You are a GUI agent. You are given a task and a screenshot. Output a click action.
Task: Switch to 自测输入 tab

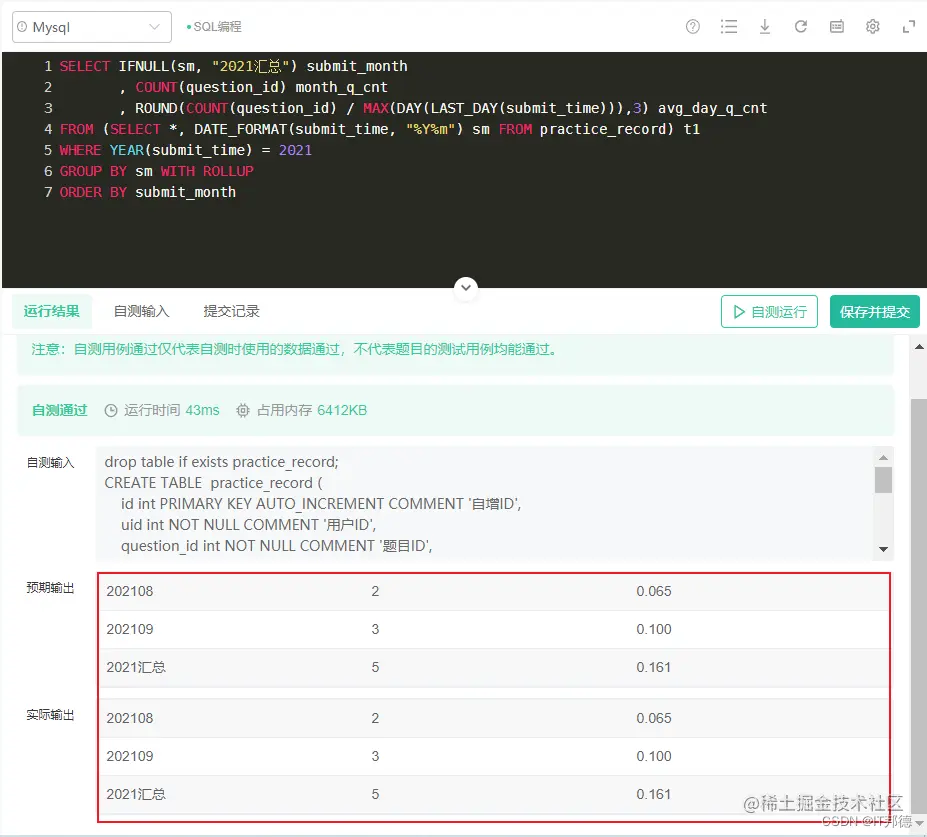tap(141, 311)
